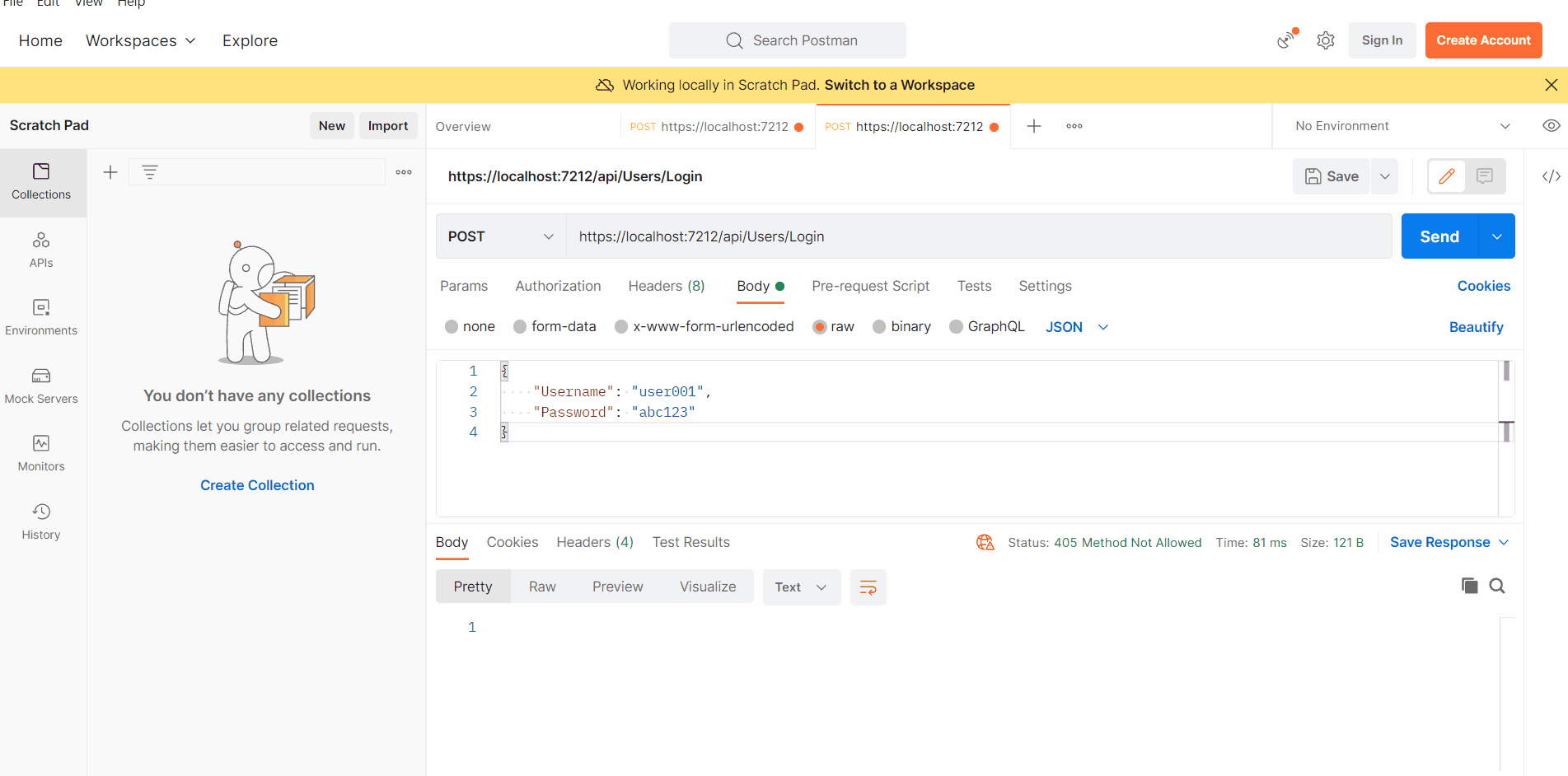Open the Environments panel

(41, 317)
